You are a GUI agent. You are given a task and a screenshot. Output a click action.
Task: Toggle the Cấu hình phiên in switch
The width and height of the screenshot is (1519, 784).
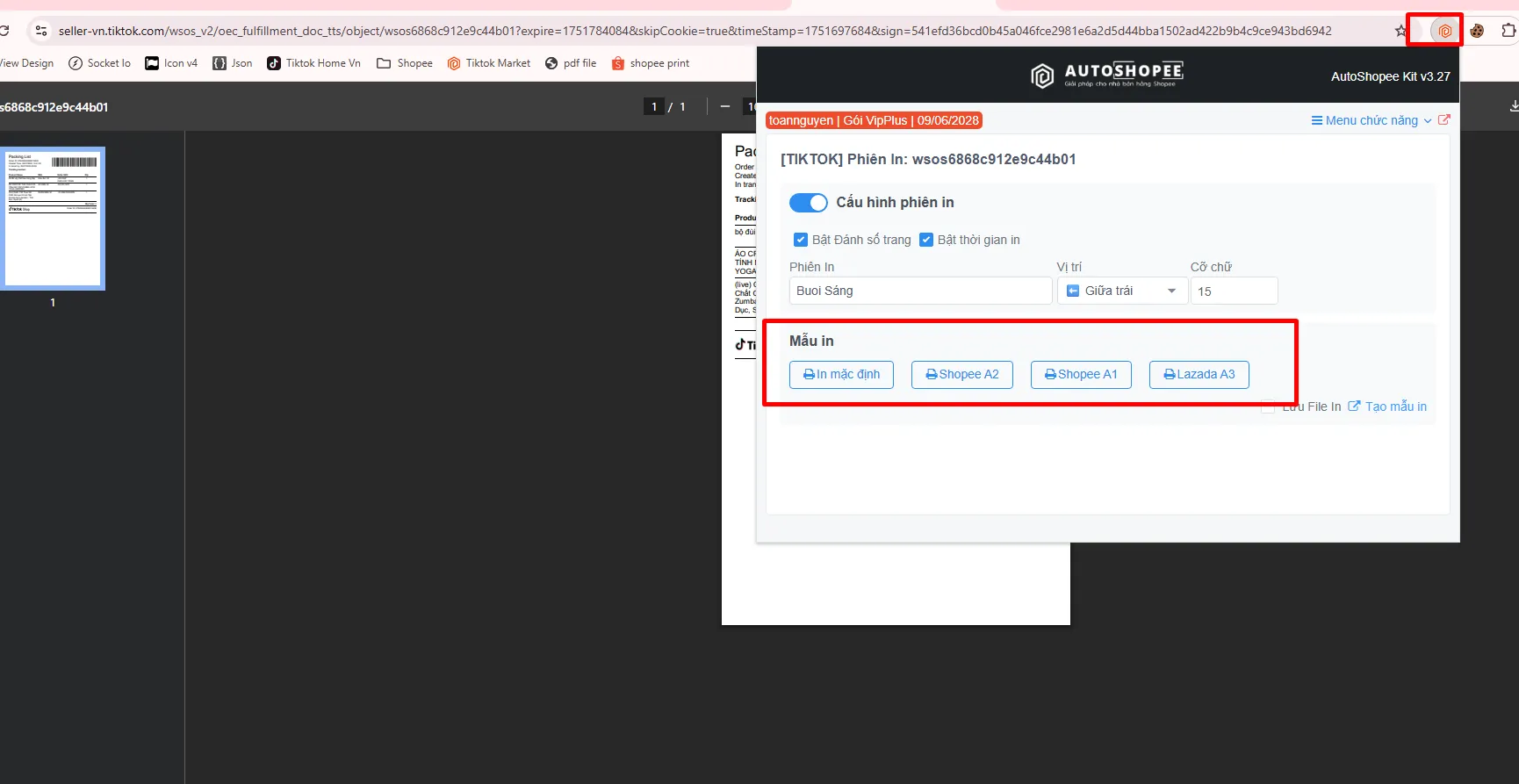tap(809, 203)
